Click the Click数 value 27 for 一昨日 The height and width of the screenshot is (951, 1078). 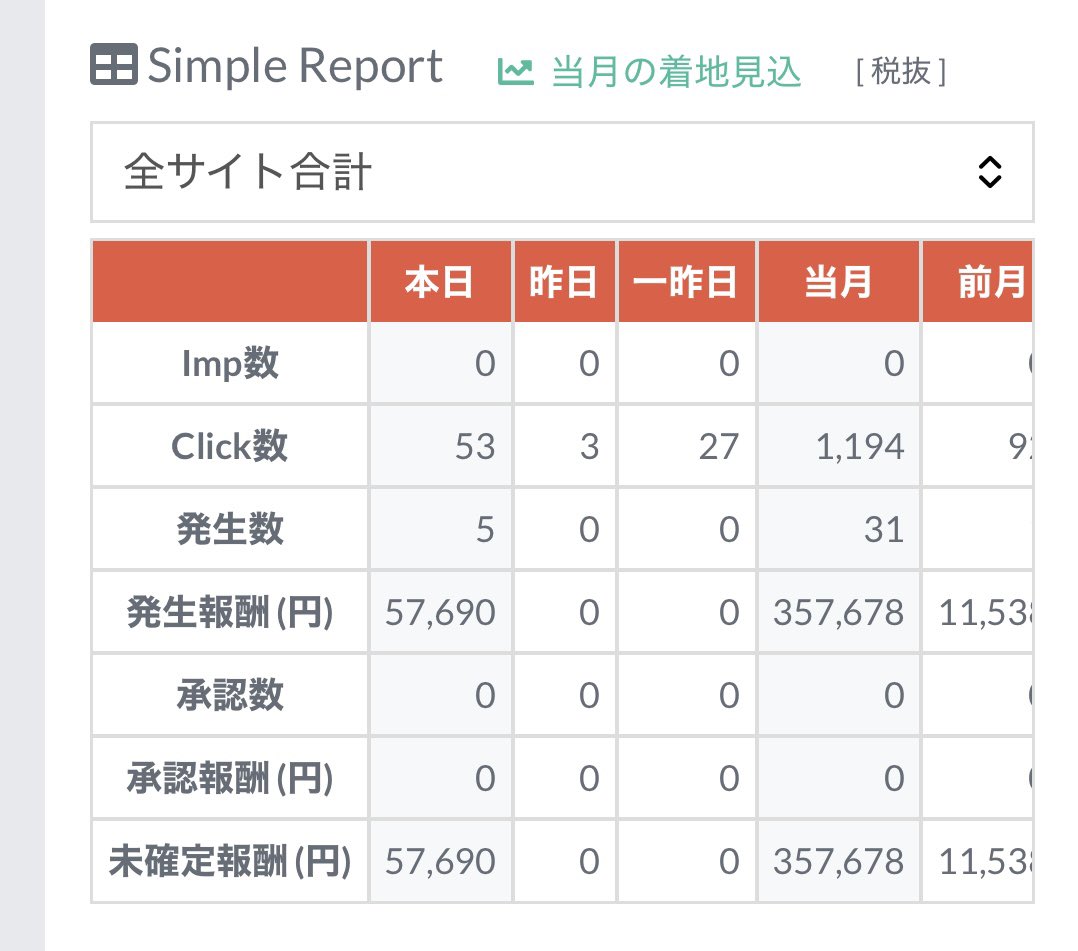click(x=719, y=447)
